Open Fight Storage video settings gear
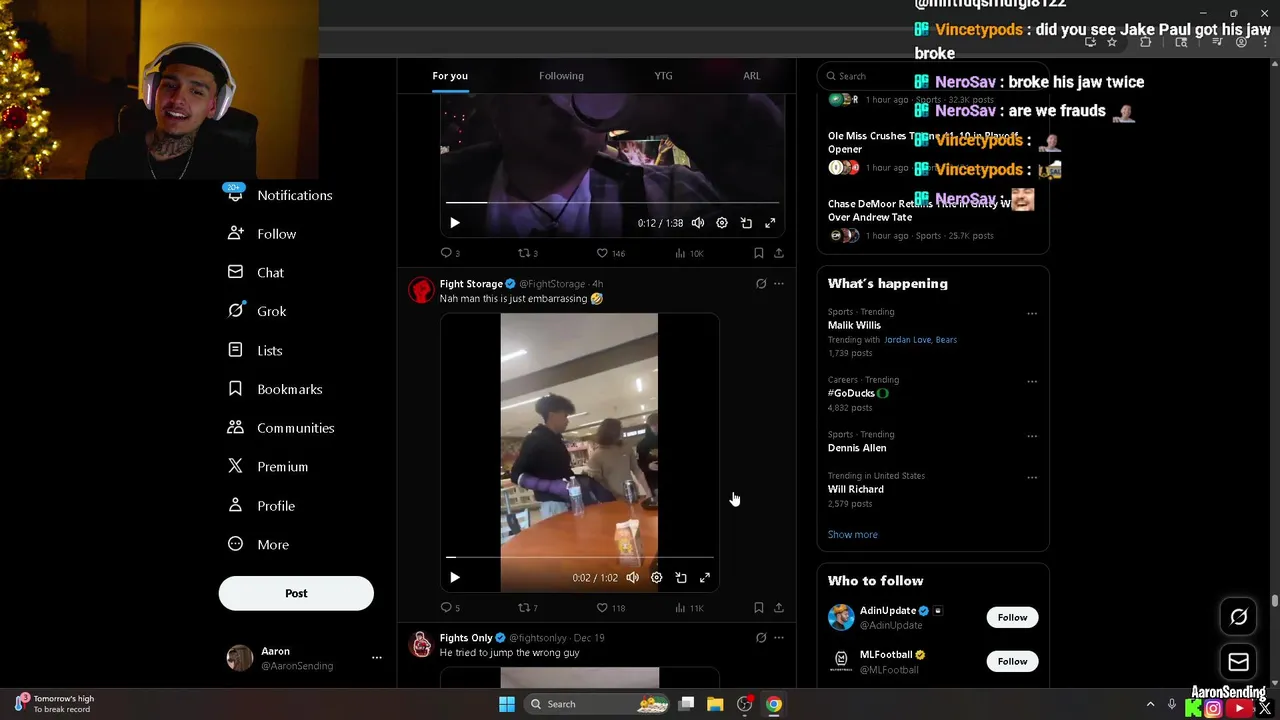The height and width of the screenshot is (720, 1280). coord(657,578)
